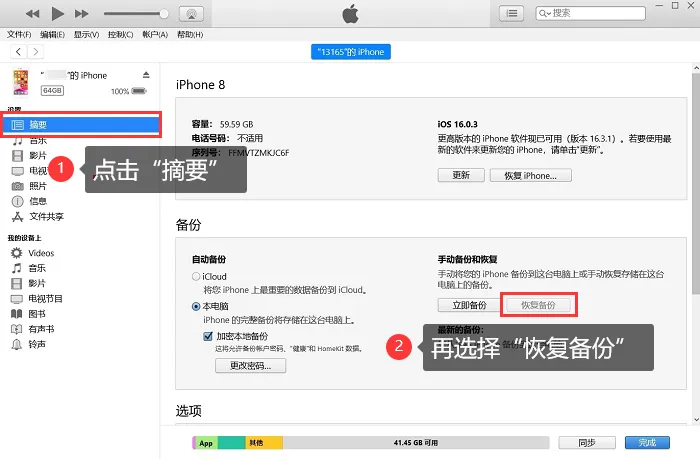Open AirPlay output selector icon
700x459 pixels.
[192, 14]
